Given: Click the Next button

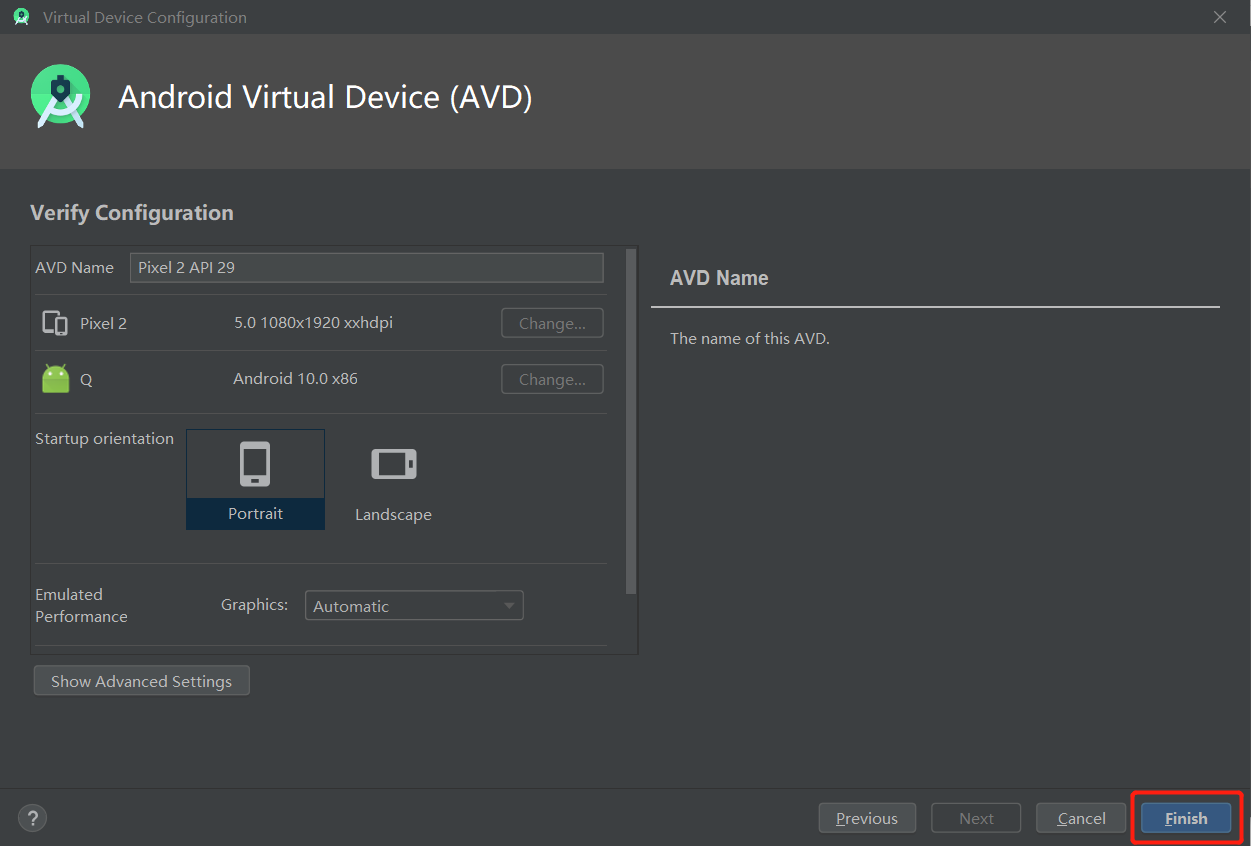Looking at the screenshot, I should (x=976, y=818).
